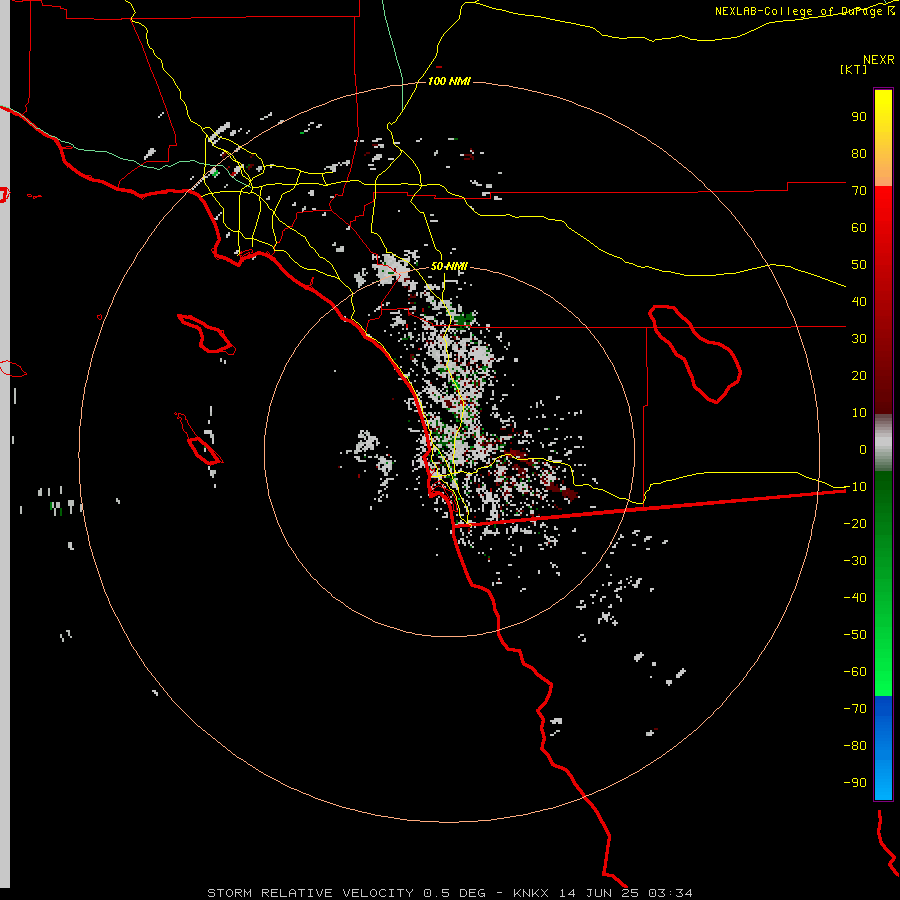The width and height of the screenshot is (900, 900).
Task: Select the -80 value on the velocity scale
Action: [x=855, y=746]
